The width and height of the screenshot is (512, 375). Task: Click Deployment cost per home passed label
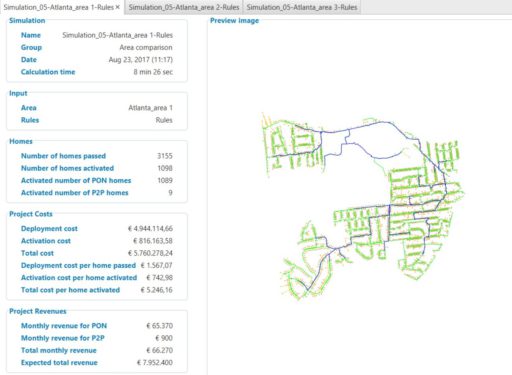78,266
